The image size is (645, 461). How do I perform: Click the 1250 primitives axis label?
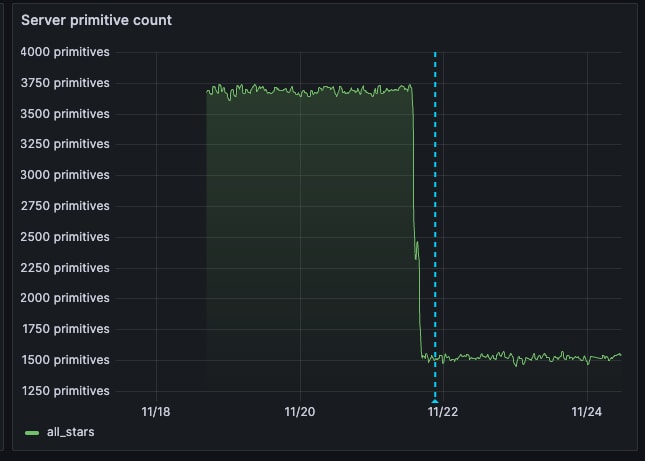(64, 391)
